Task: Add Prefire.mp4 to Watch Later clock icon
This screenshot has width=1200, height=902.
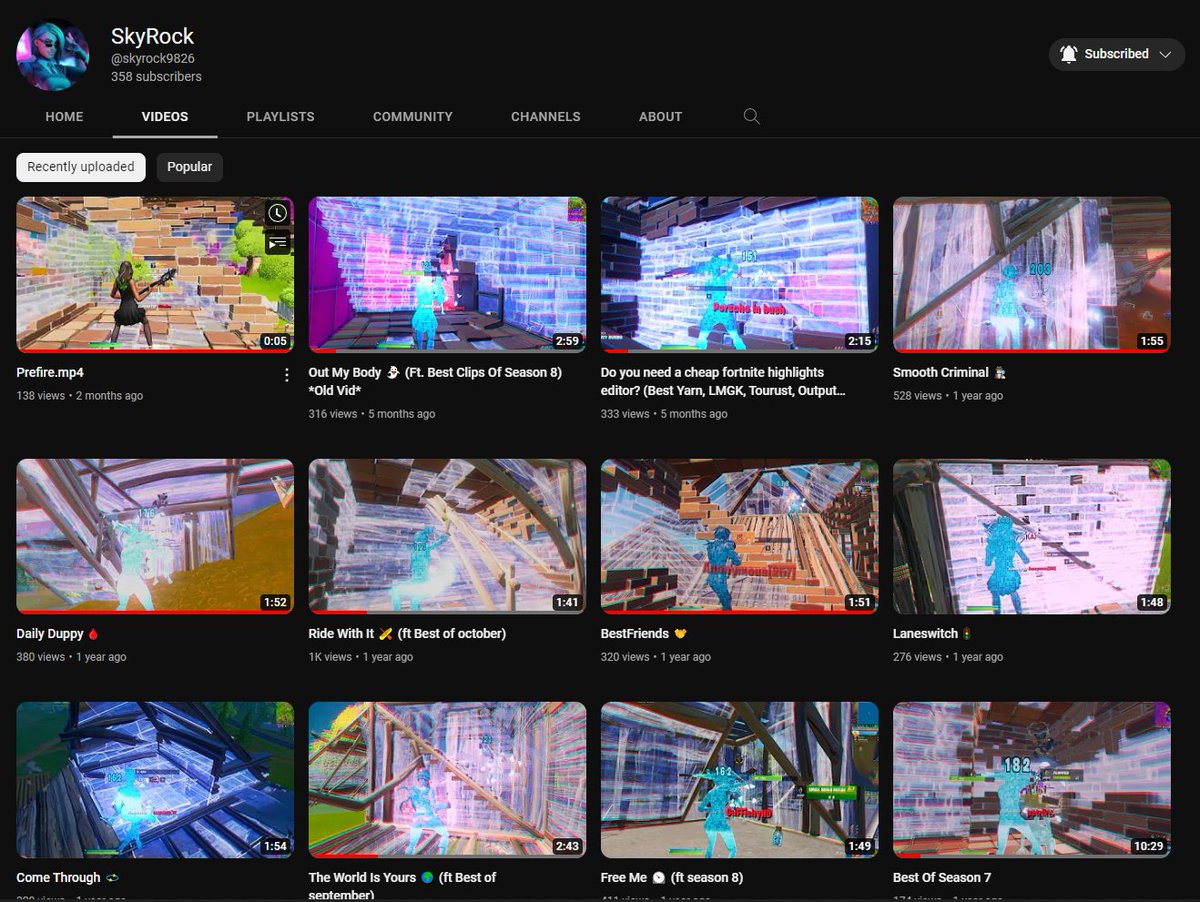Action: point(277,213)
